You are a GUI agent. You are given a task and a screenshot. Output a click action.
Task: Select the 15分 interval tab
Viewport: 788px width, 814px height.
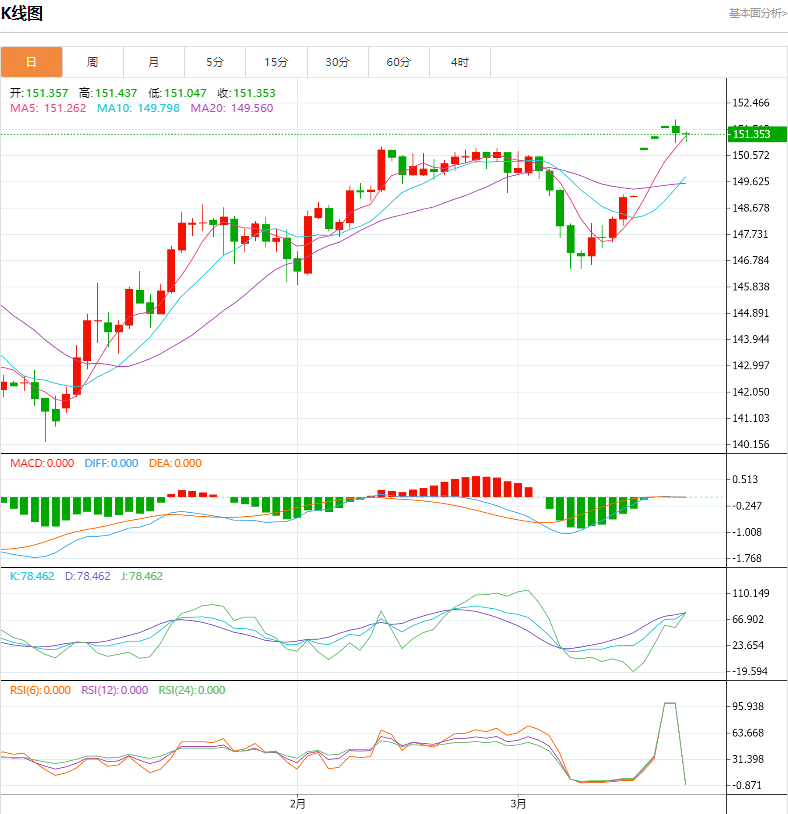pyautogui.click(x=276, y=62)
